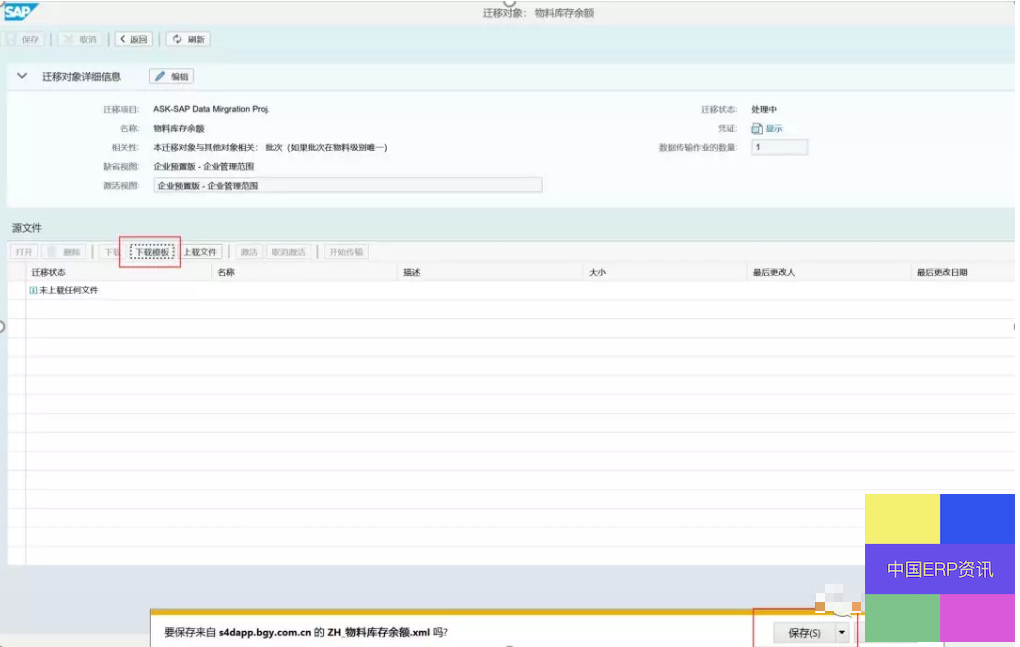Screen dimensions: 1020x647
Task: Collapse the 迁移对象详细信息 section
Action: click(x=22, y=76)
